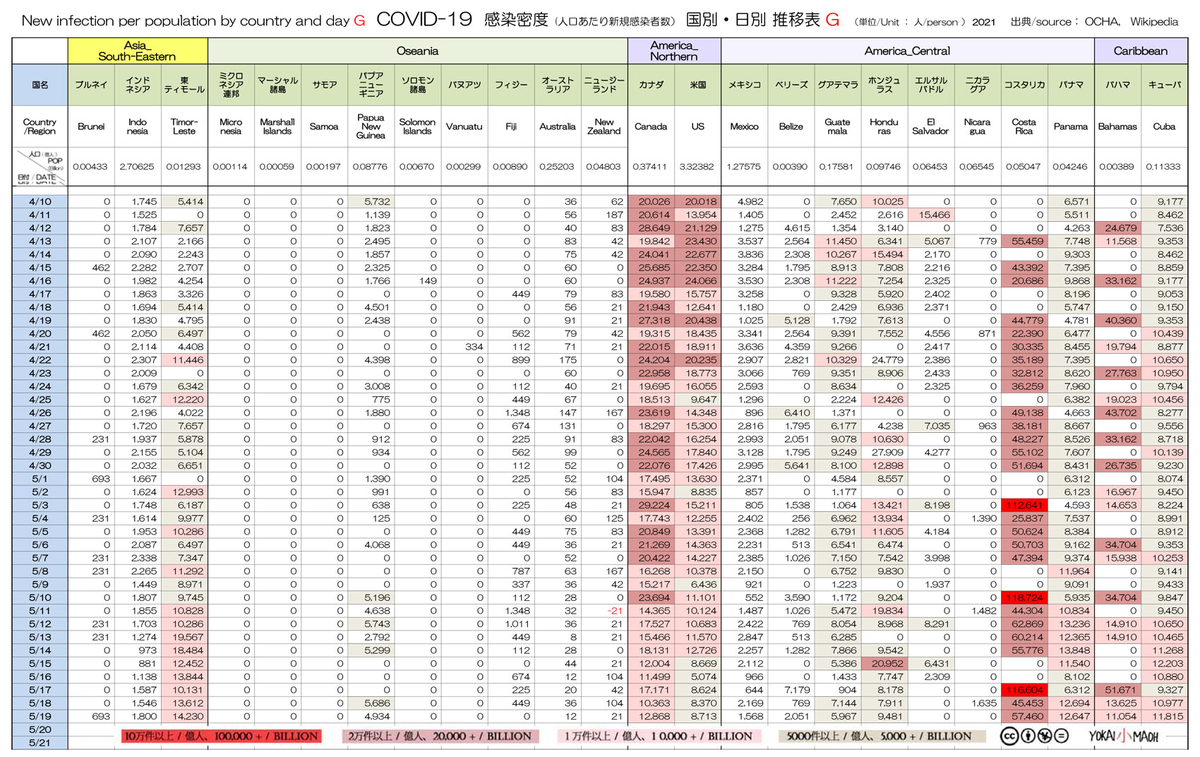Click the Timor-Leste 19,567 cell
Image resolution: width=1200 pixels, height=757 pixels.
click(184, 635)
